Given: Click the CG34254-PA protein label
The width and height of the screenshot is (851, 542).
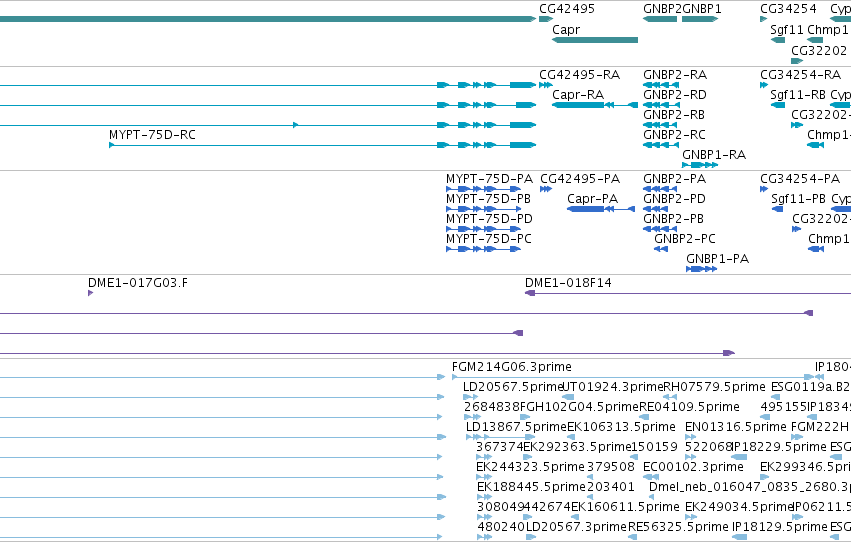Looking at the screenshot, I should click(800, 178).
